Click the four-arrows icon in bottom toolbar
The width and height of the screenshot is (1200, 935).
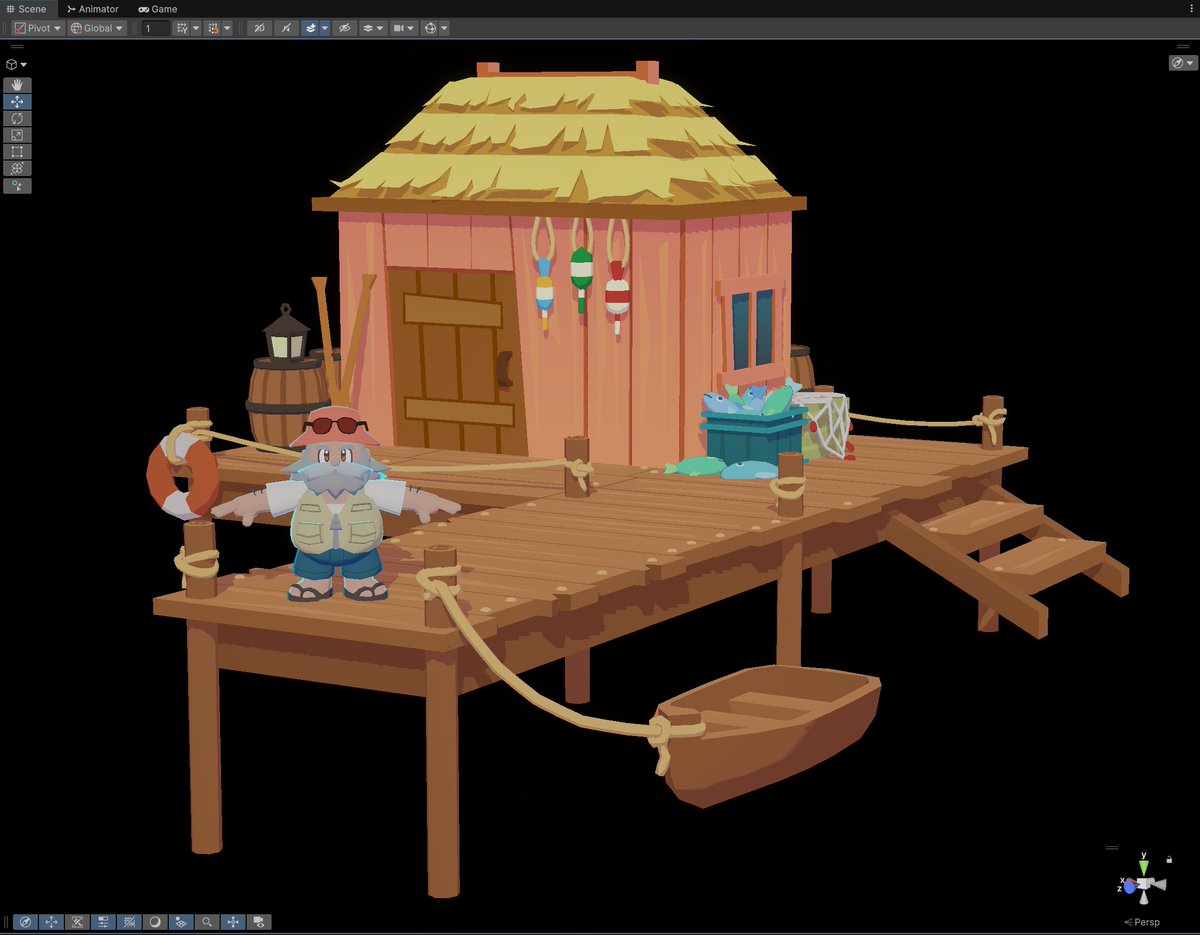coord(52,922)
